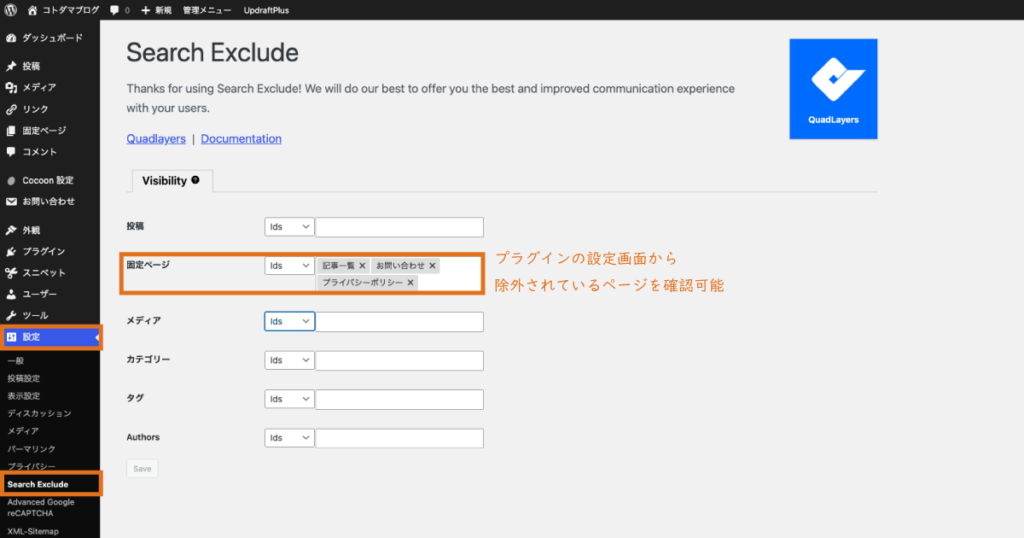The image size is (1024, 538).
Task: Click the カテゴリー exclusion input field
Action: 400,360
